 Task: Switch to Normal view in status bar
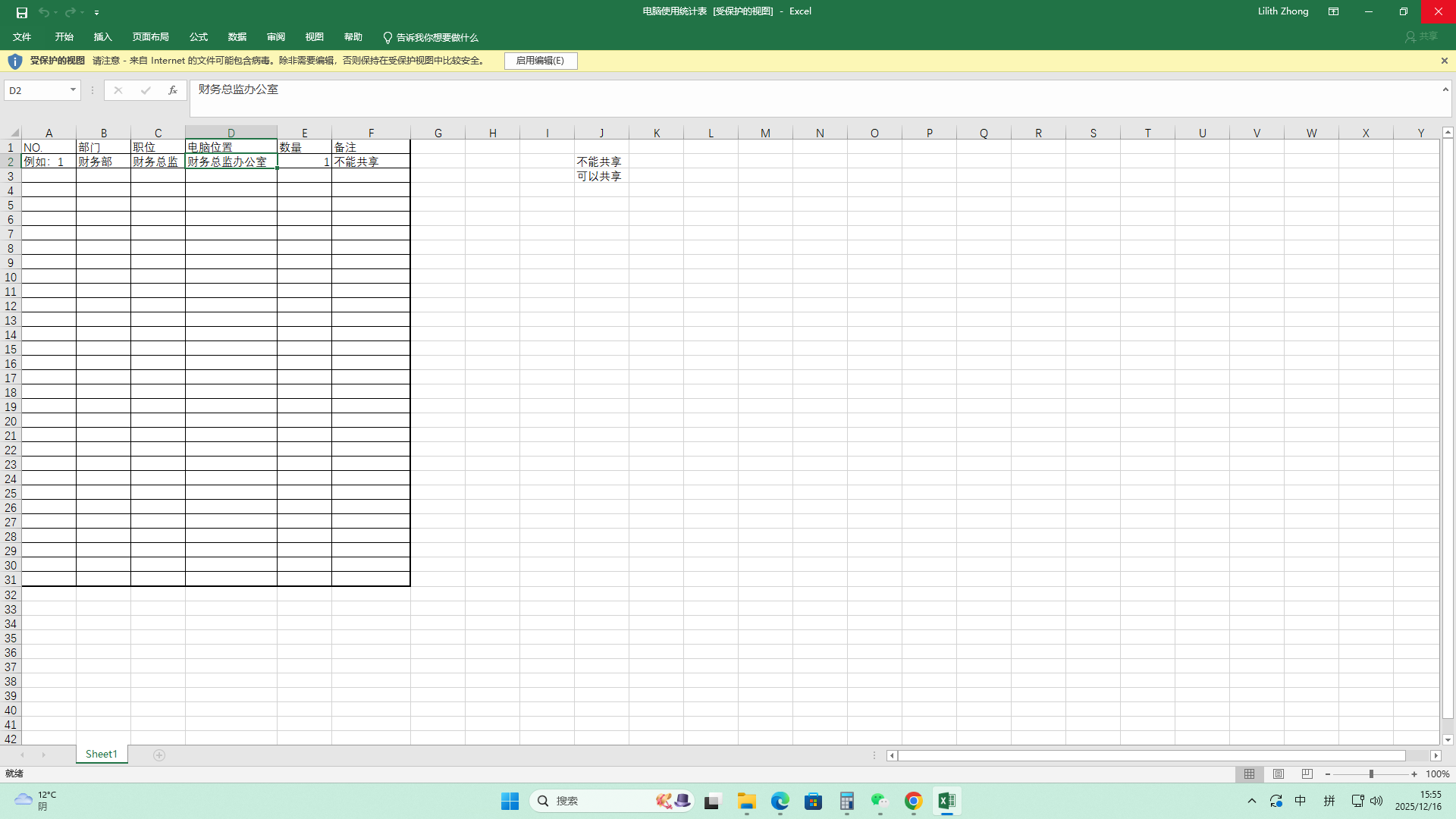1249,774
